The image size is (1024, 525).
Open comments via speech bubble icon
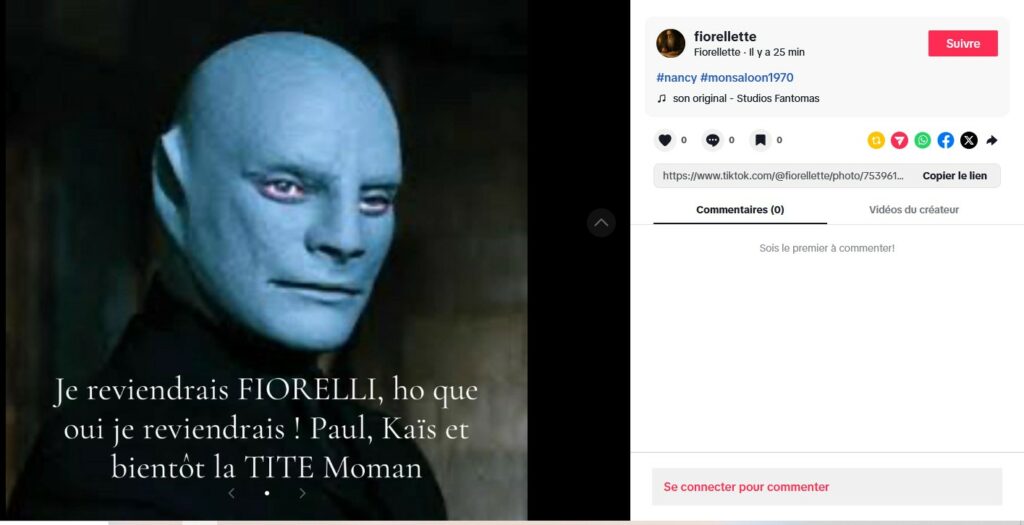click(x=712, y=140)
